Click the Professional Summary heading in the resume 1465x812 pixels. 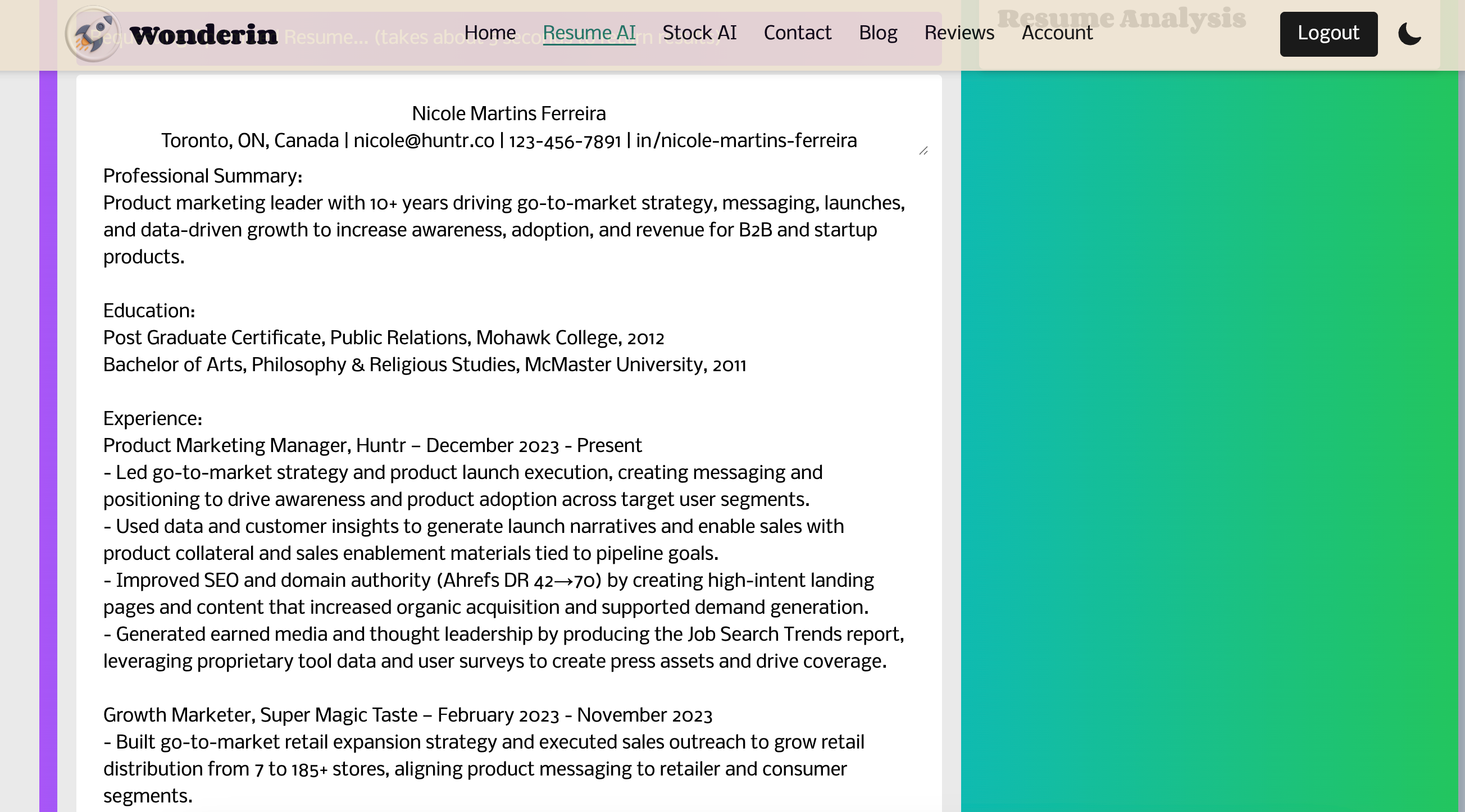[202, 176]
